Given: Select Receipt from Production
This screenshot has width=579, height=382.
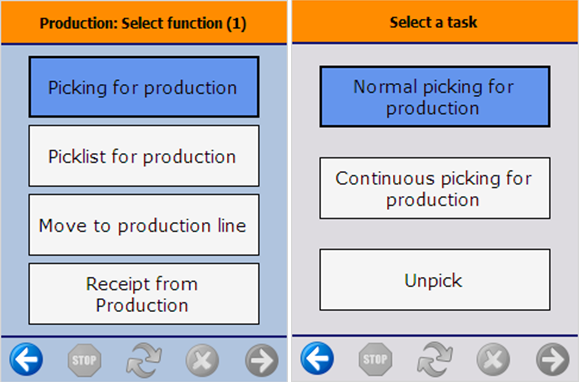Looking at the screenshot, I should coord(144,294).
